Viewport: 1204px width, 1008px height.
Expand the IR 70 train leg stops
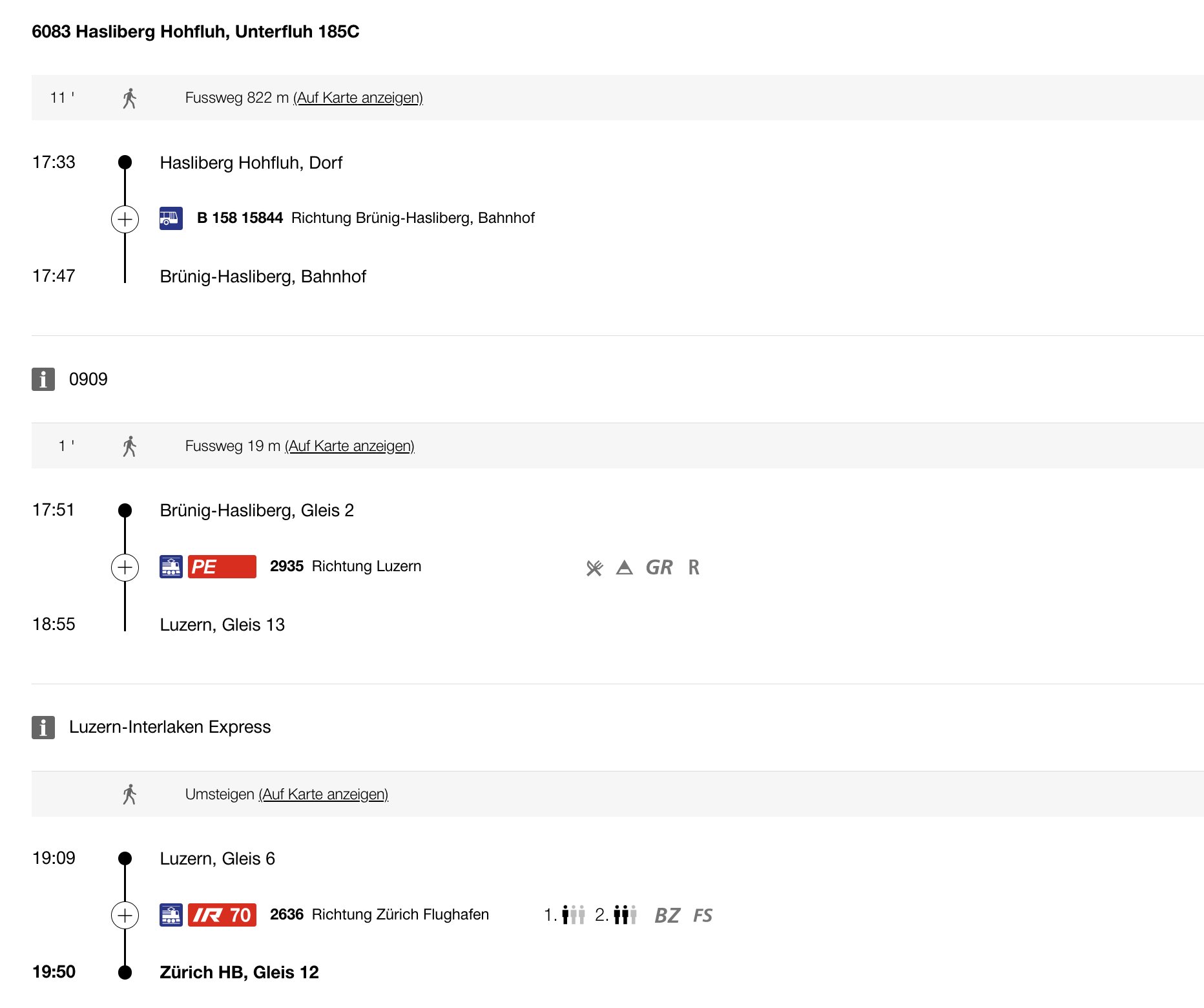coord(125,915)
